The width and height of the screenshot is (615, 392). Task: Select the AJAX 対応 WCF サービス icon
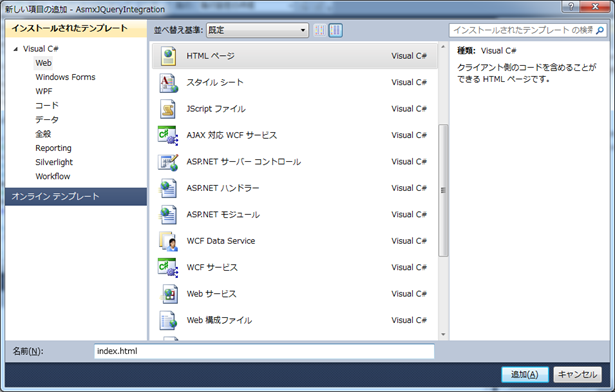click(x=168, y=135)
